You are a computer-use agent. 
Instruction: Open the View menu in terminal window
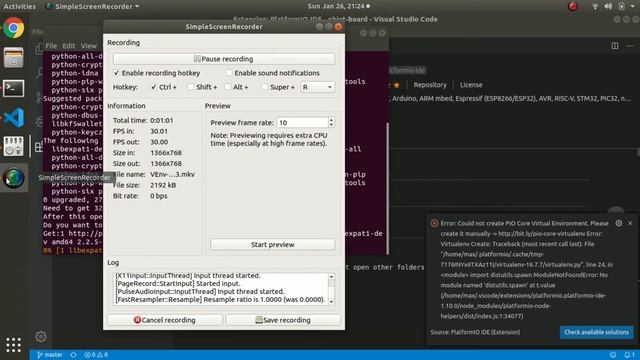(x=89, y=46)
